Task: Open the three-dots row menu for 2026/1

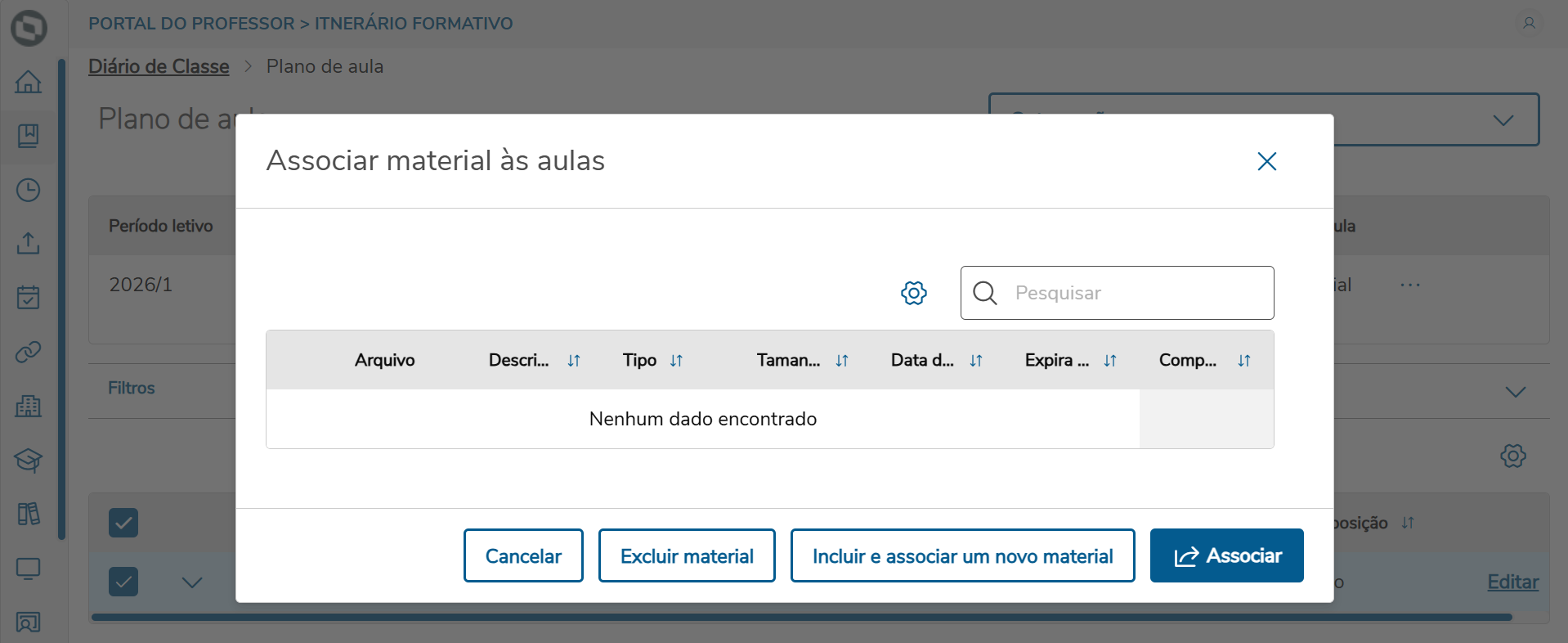Action: point(1410,285)
